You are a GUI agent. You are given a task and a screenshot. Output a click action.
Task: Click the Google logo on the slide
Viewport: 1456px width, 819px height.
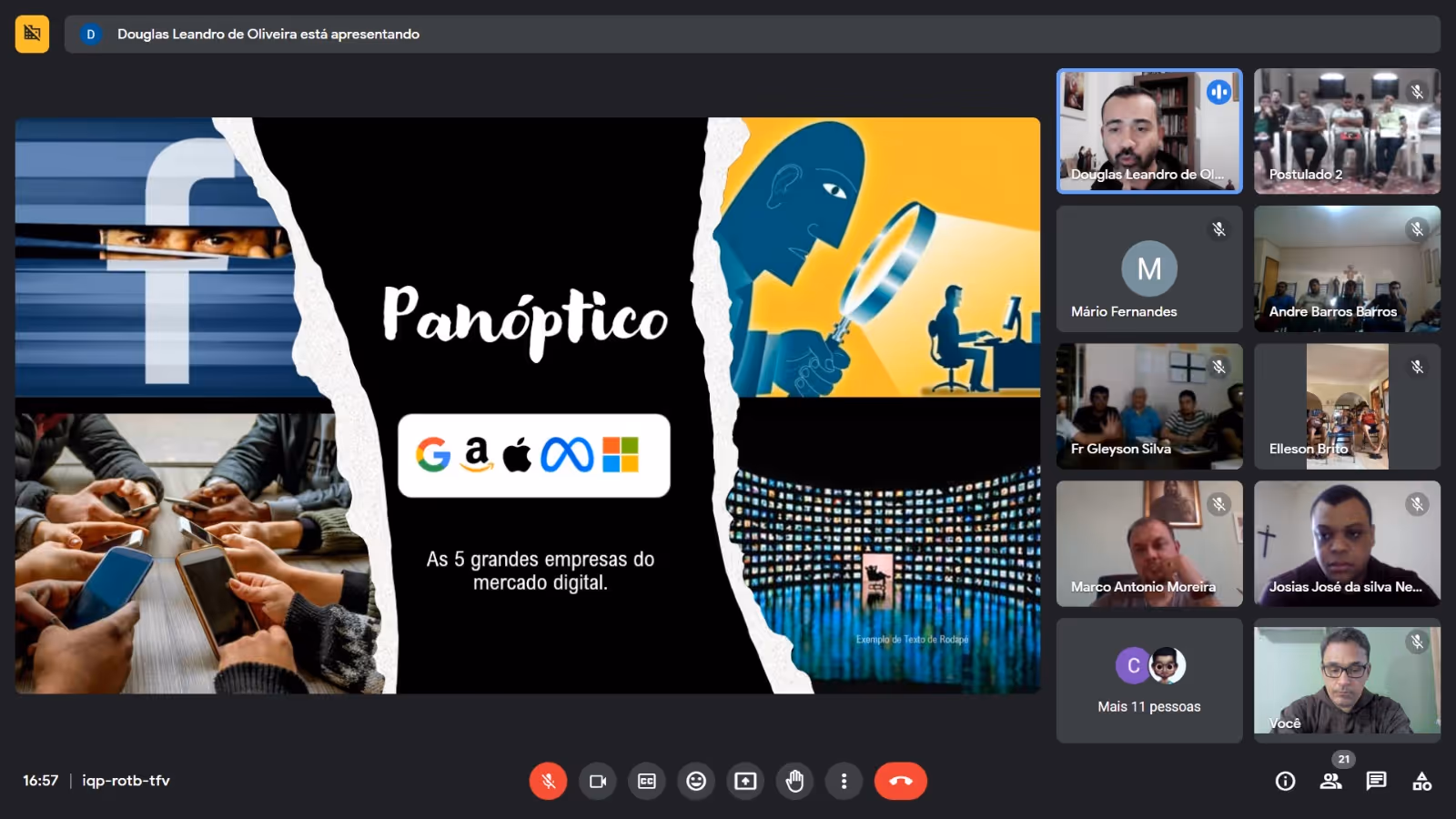pos(433,454)
